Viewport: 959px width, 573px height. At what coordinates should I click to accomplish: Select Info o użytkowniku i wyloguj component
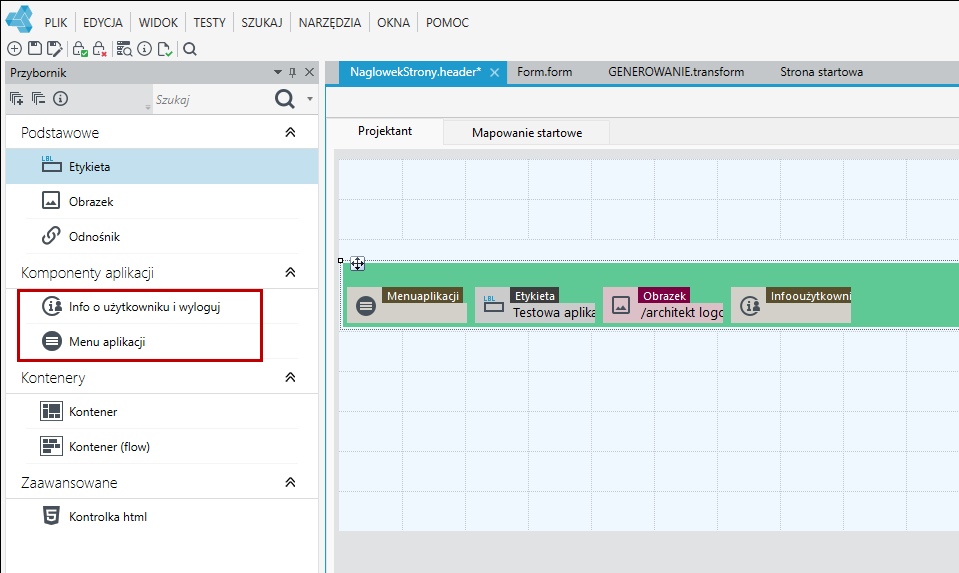[x=162, y=306]
